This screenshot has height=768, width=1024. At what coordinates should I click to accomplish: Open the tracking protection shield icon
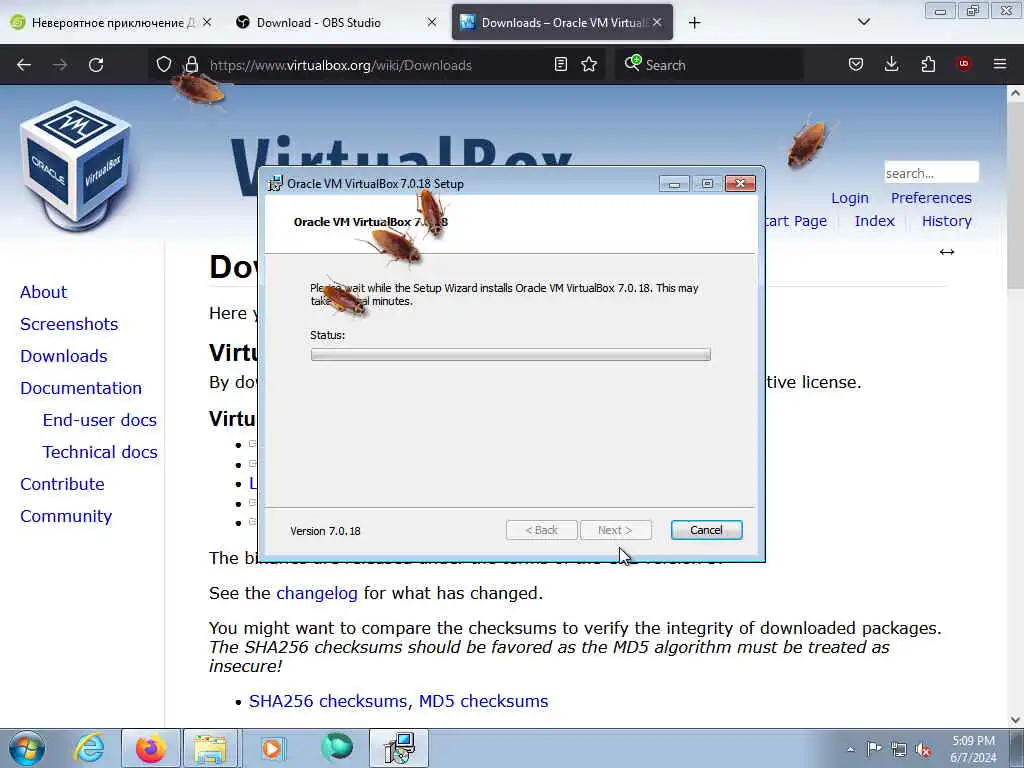pyautogui.click(x=164, y=65)
